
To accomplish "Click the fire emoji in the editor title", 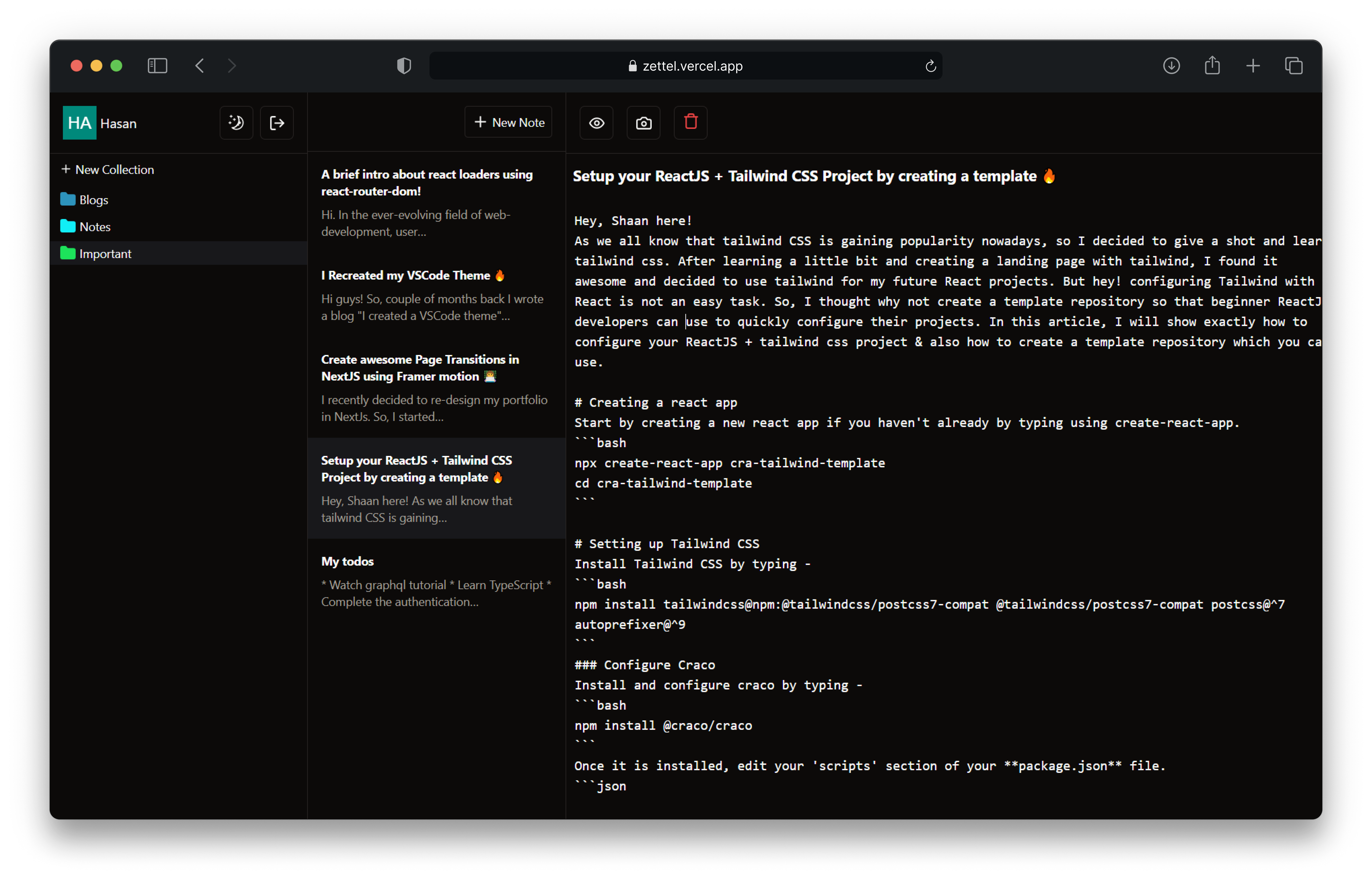I will click(x=1049, y=176).
